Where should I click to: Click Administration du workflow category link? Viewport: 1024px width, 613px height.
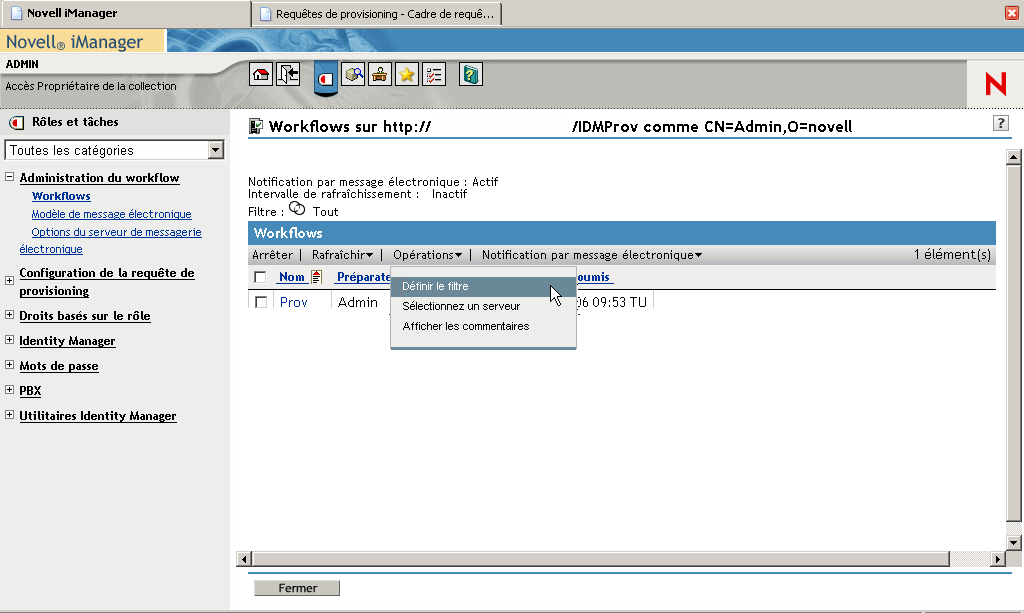[99, 178]
